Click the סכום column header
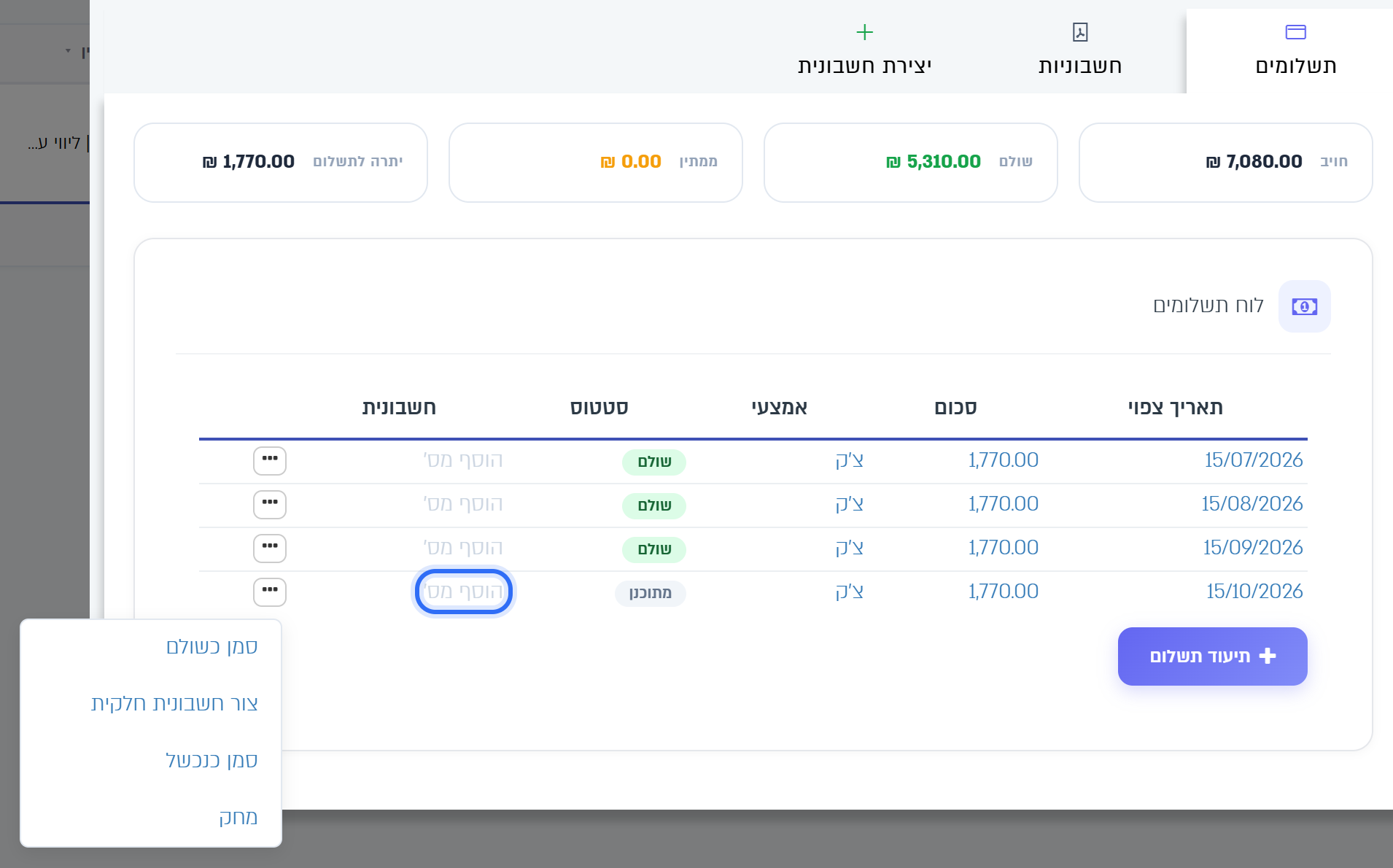 [x=955, y=408]
